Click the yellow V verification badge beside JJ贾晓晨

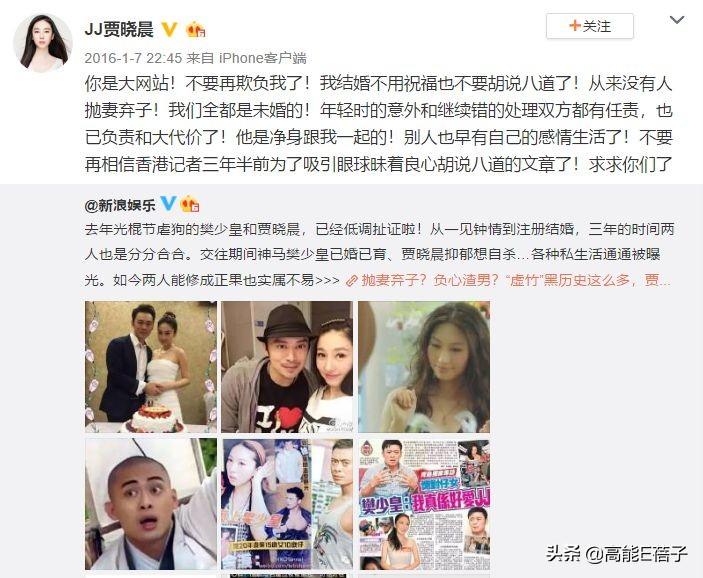click(169, 30)
